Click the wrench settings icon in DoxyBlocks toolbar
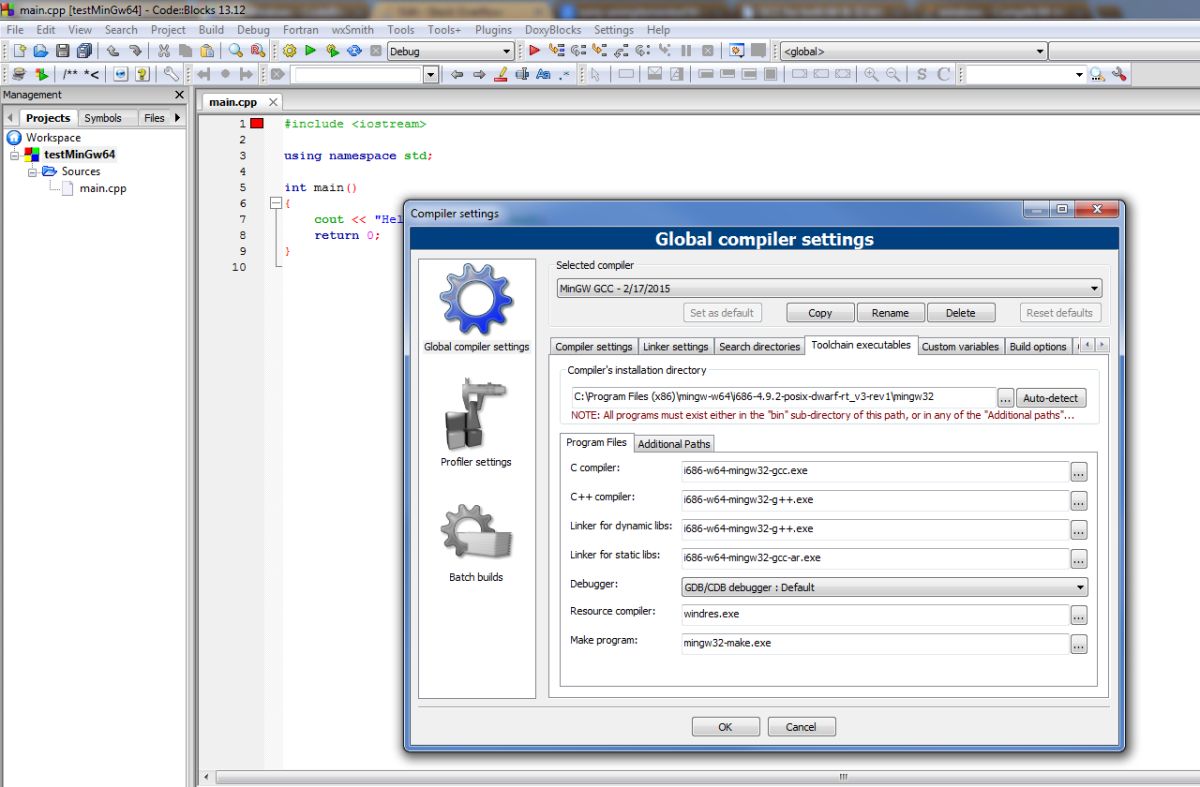The image size is (1200, 787). pos(171,74)
